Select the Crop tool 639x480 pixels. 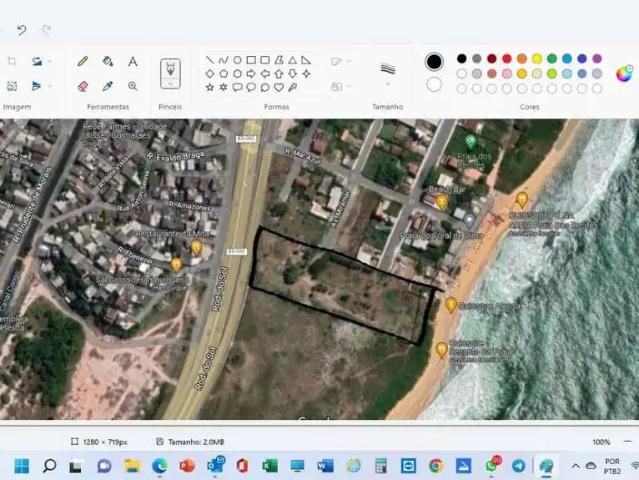(12, 62)
